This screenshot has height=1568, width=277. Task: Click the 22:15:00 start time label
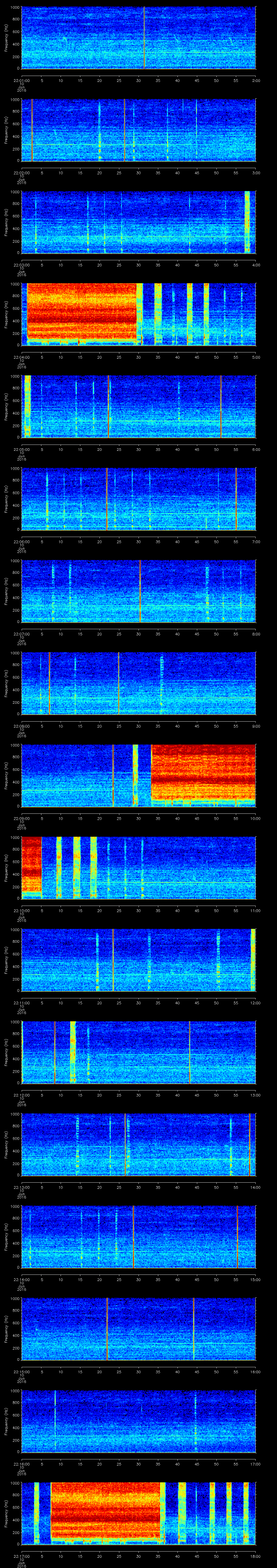pyautogui.click(x=21, y=1372)
